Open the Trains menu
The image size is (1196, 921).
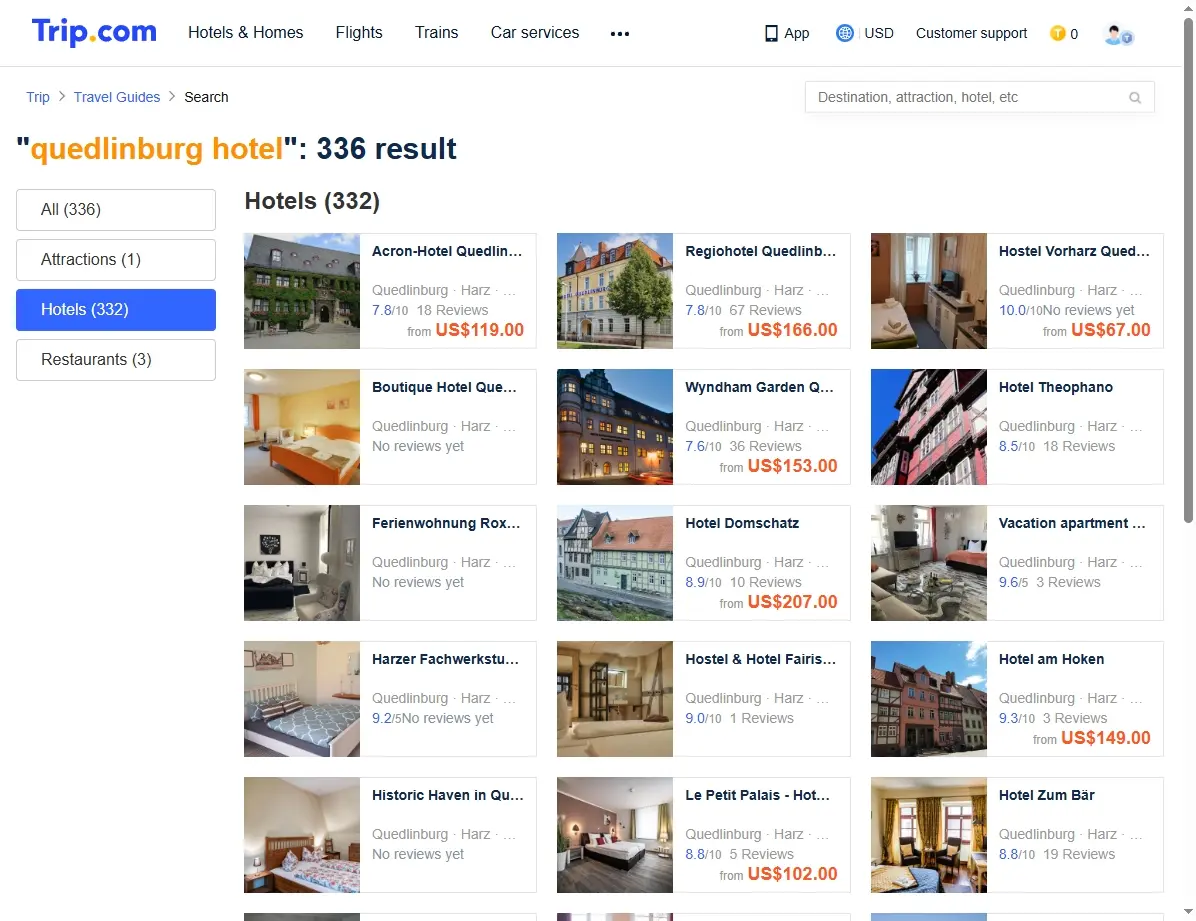[x=436, y=32]
